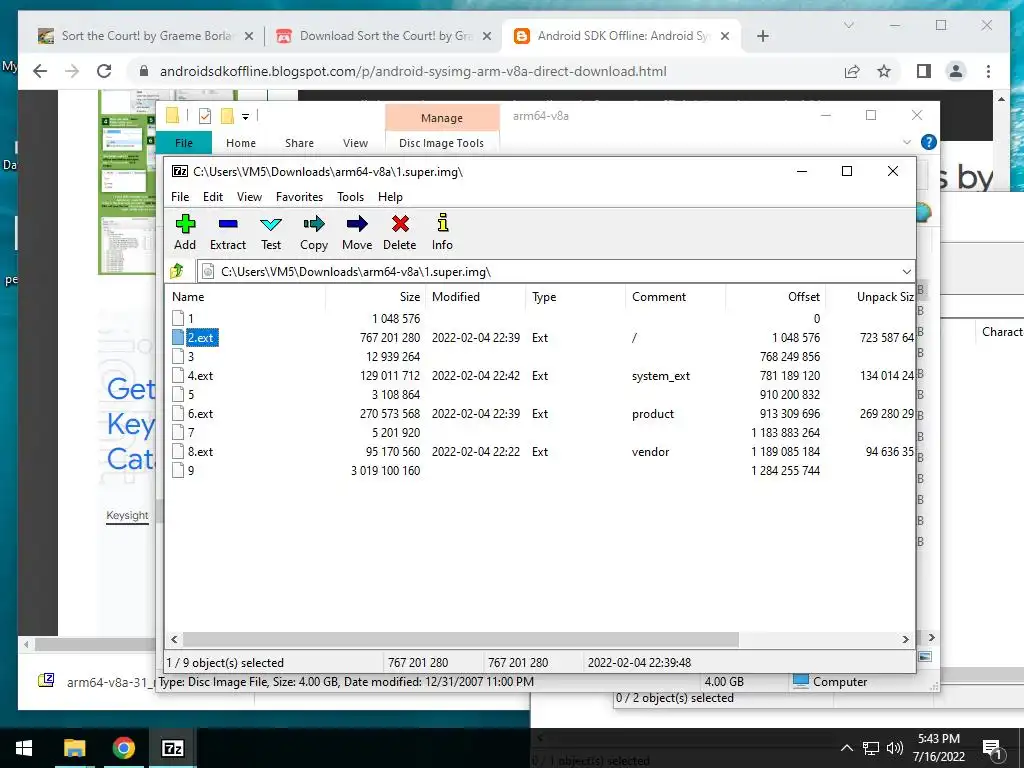Open a new Chrome tab
This screenshot has width=1024, height=768.
click(x=763, y=36)
